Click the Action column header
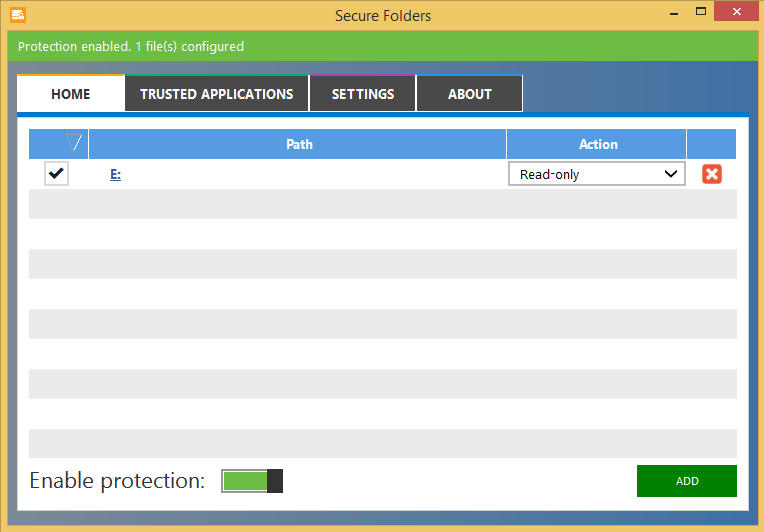 pos(597,144)
